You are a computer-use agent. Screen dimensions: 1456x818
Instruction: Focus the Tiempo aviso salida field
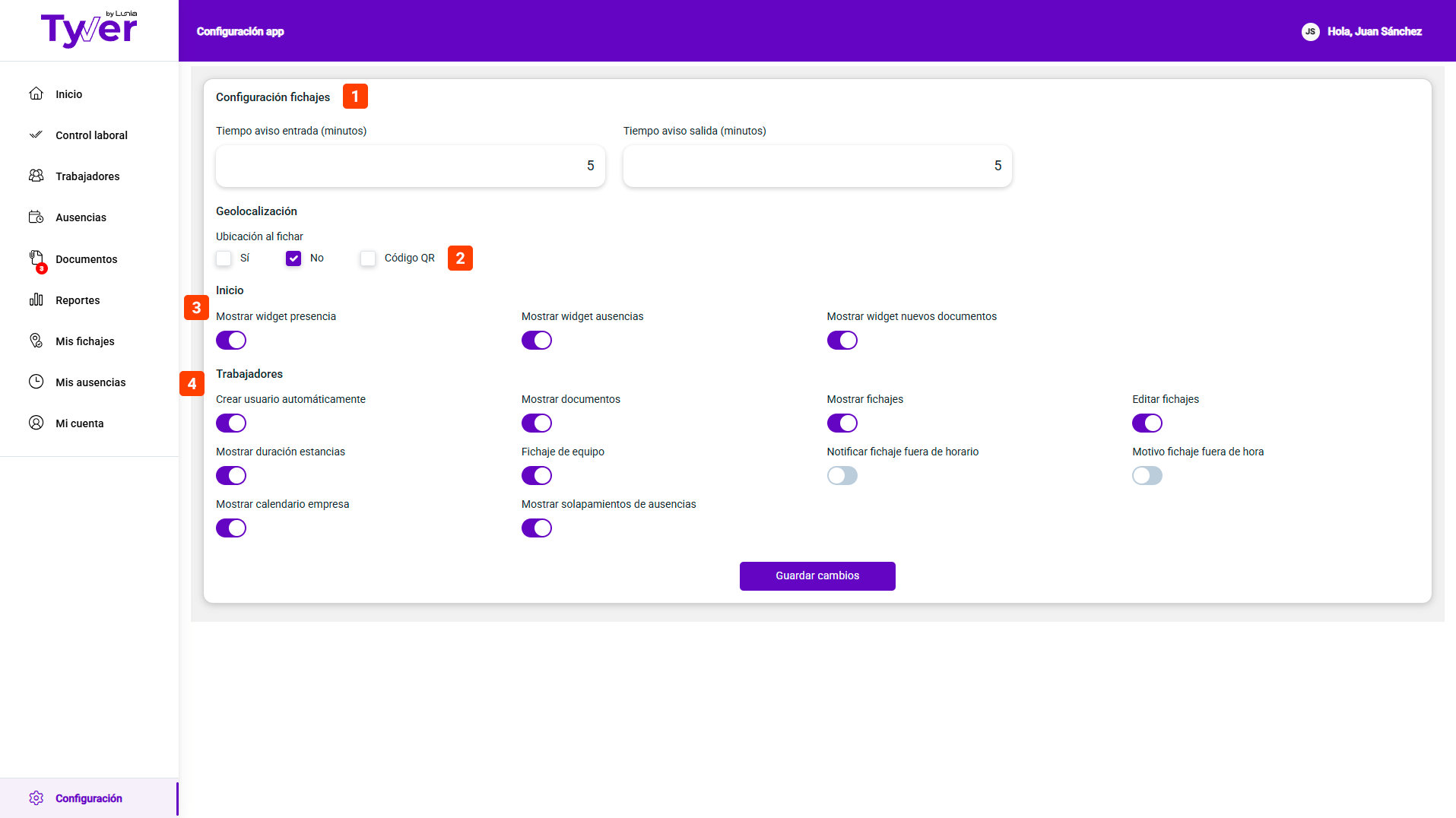(x=817, y=166)
